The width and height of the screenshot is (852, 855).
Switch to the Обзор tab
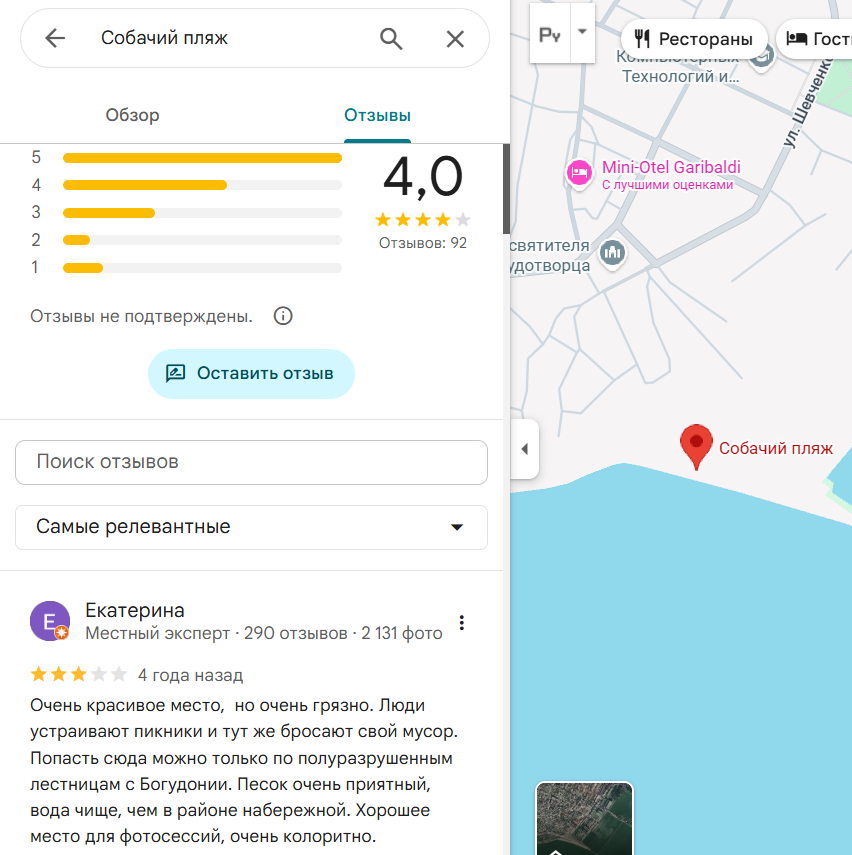click(x=133, y=115)
